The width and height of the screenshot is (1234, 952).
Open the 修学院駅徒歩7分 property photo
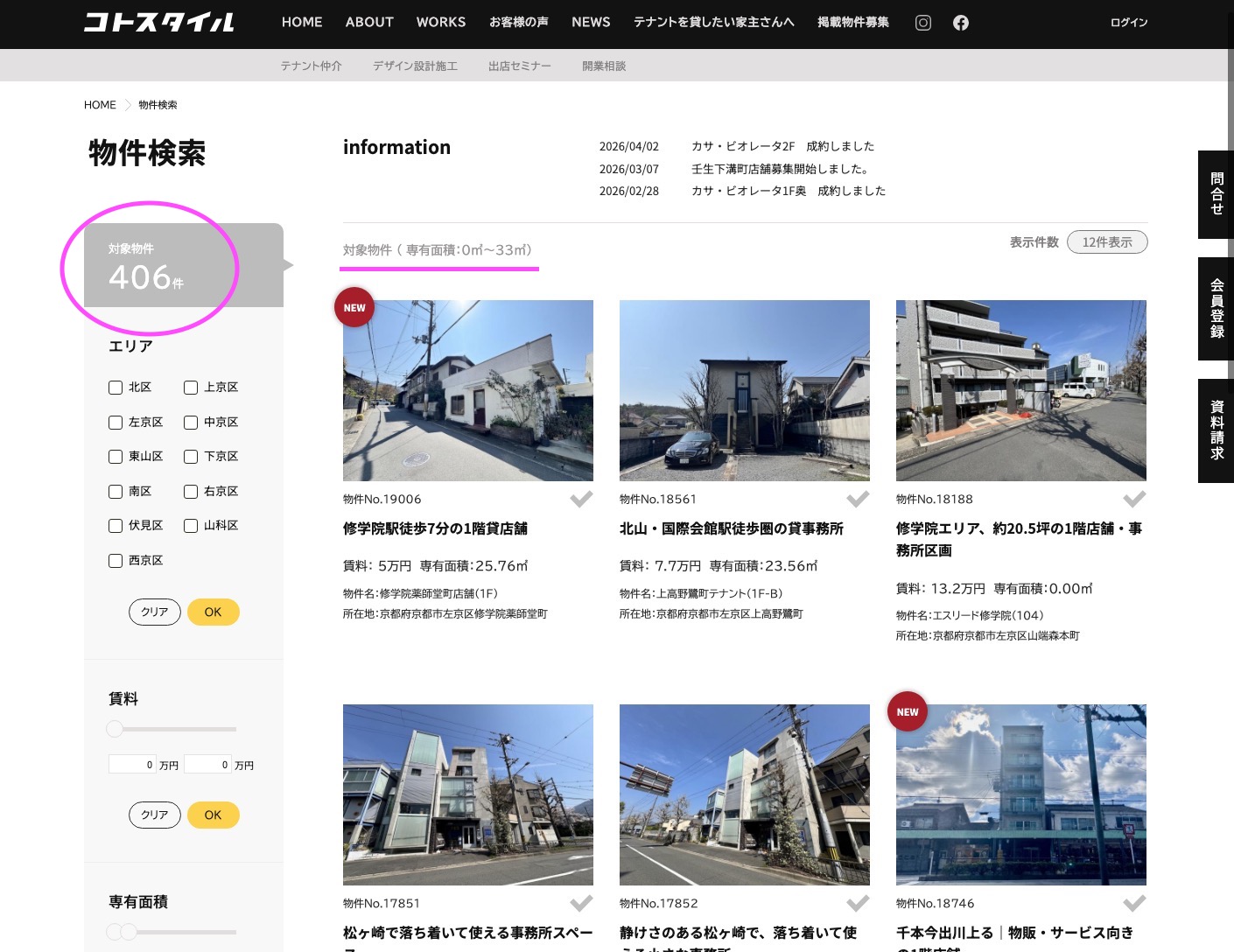click(x=467, y=390)
